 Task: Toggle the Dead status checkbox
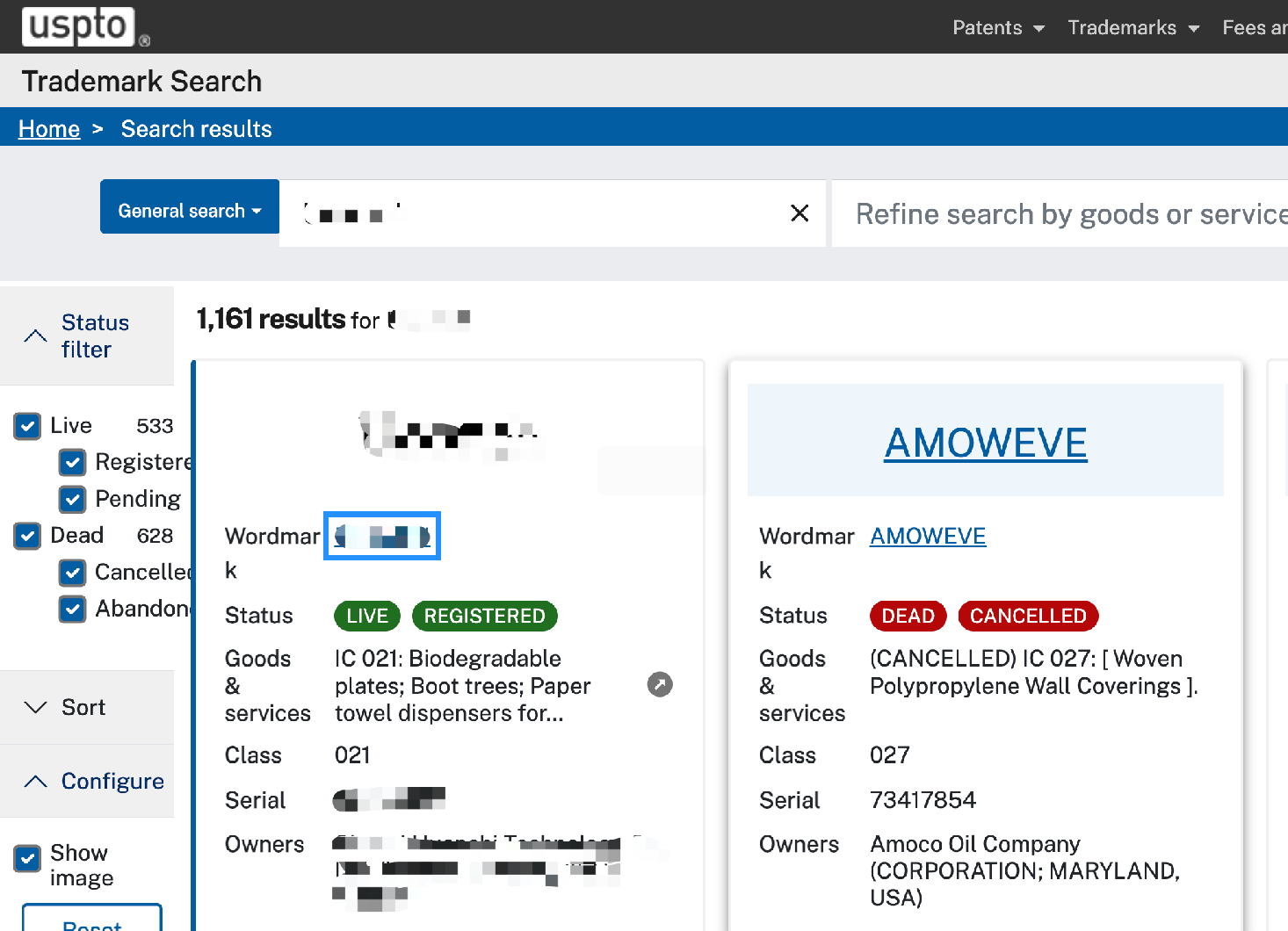[27, 536]
